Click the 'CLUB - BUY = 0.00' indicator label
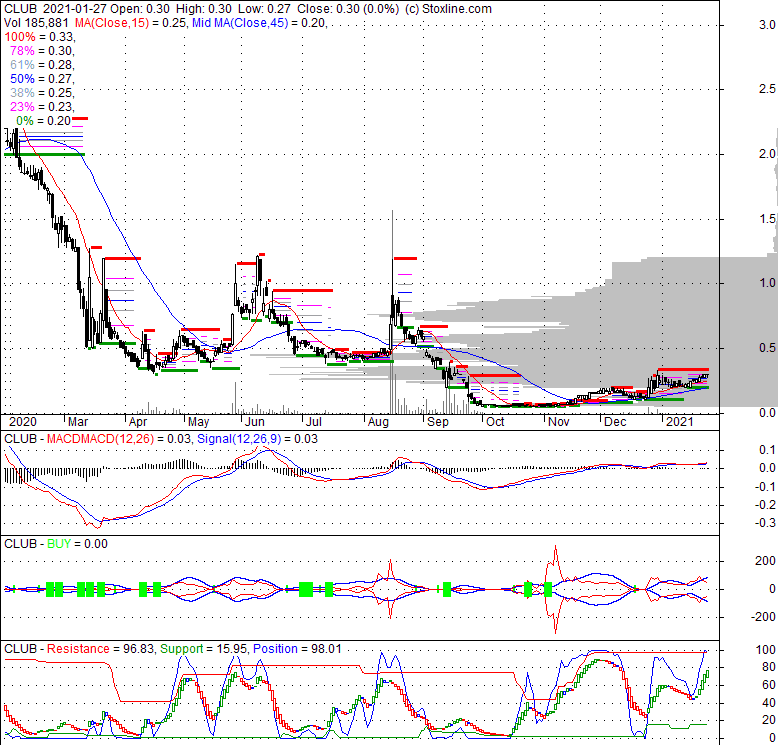This screenshot has width=780, height=745. [56, 544]
